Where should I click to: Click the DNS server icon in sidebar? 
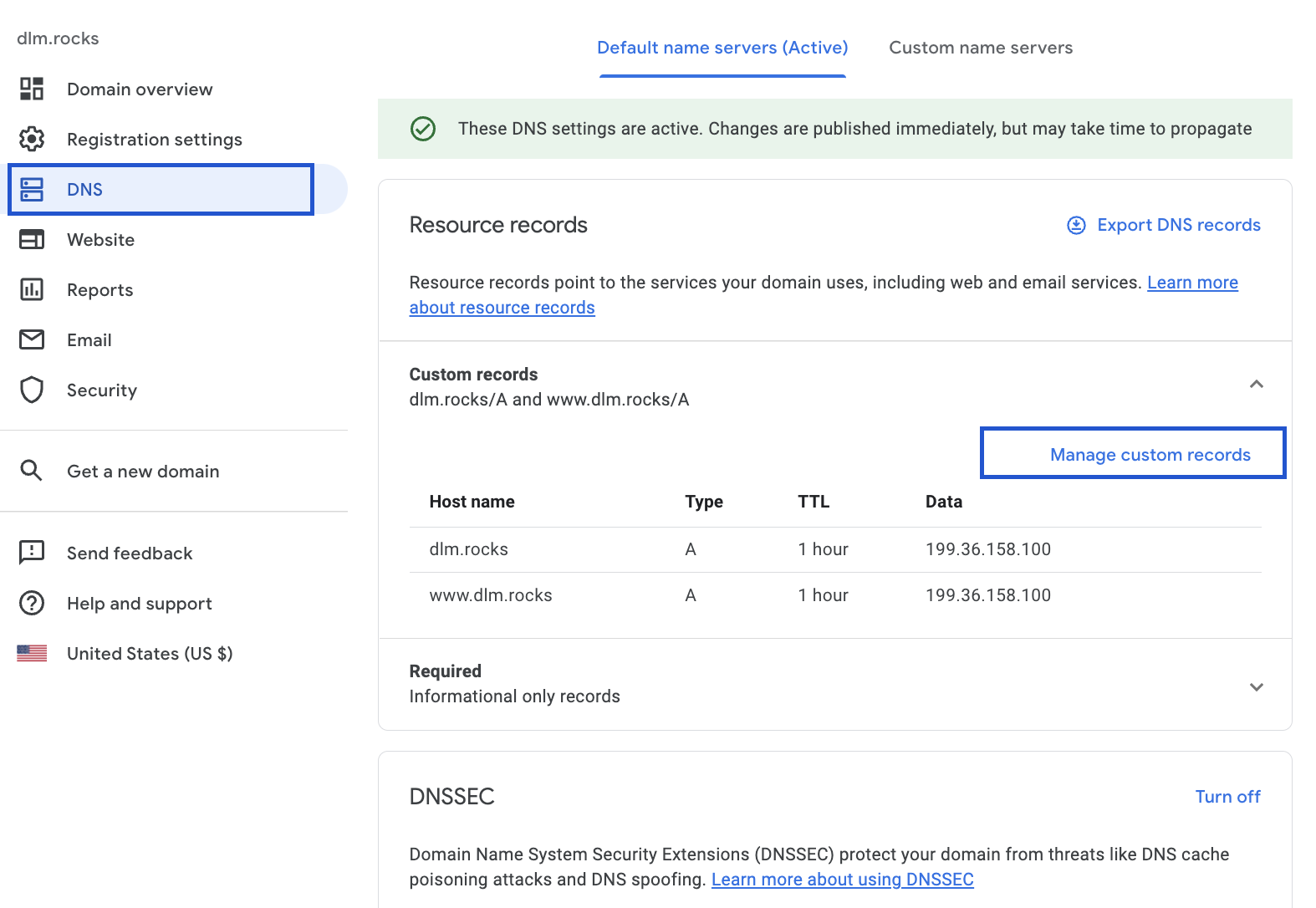click(x=32, y=189)
